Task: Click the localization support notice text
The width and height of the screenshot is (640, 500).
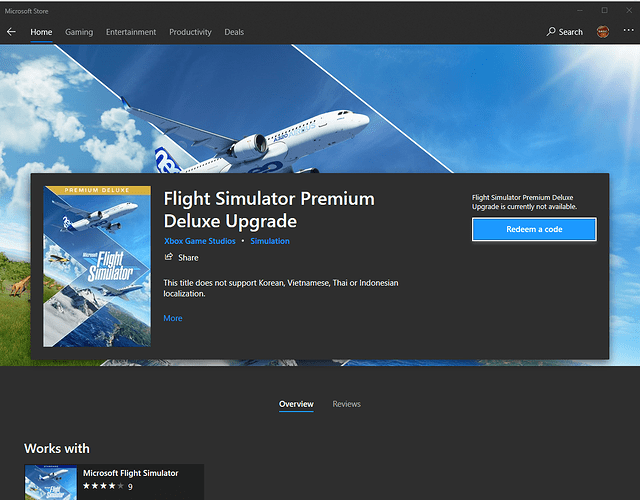Action: (x=281, y=288)
